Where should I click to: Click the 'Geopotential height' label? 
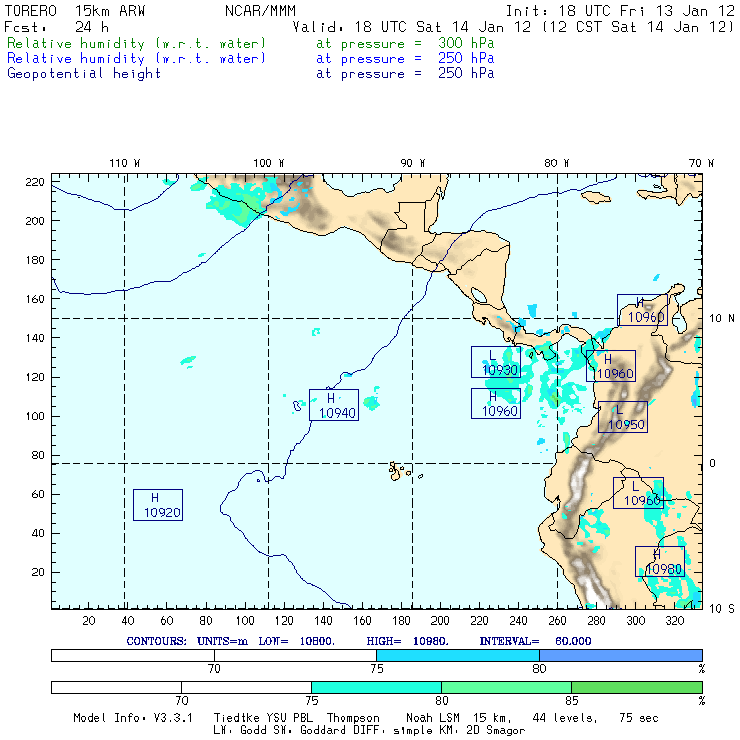84,74
